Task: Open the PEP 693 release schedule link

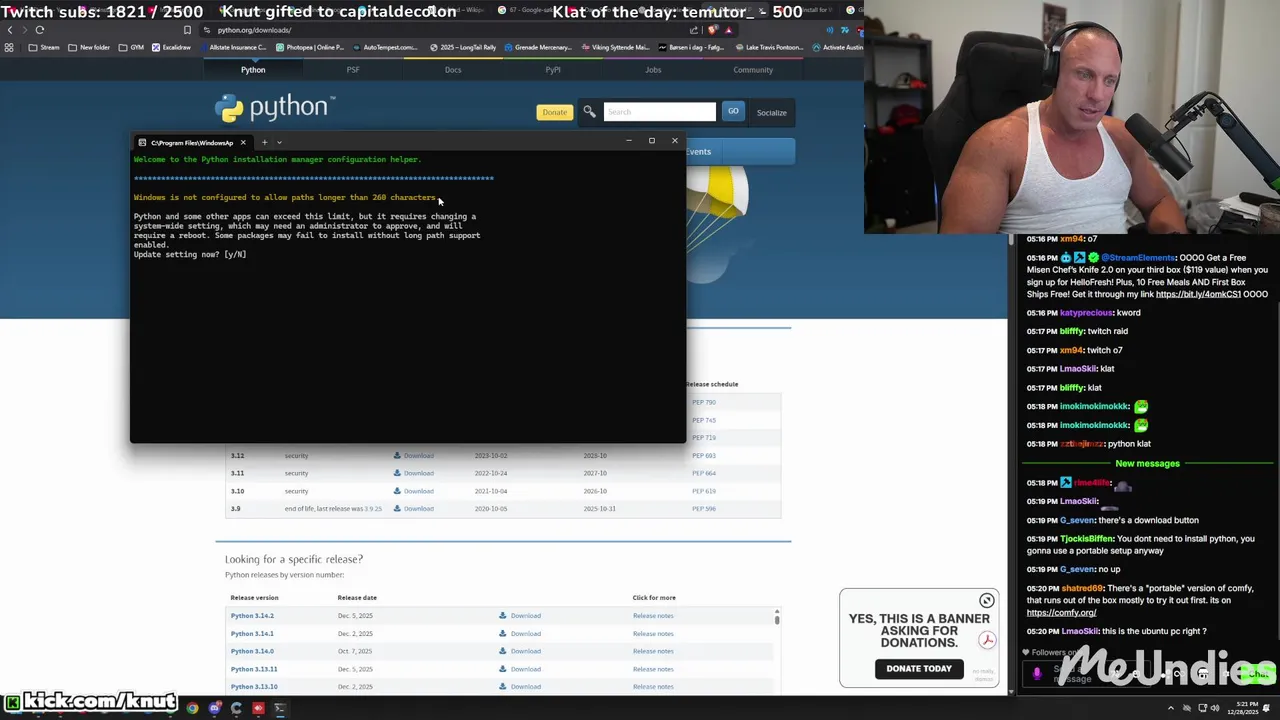Action: tap(704, 456)
